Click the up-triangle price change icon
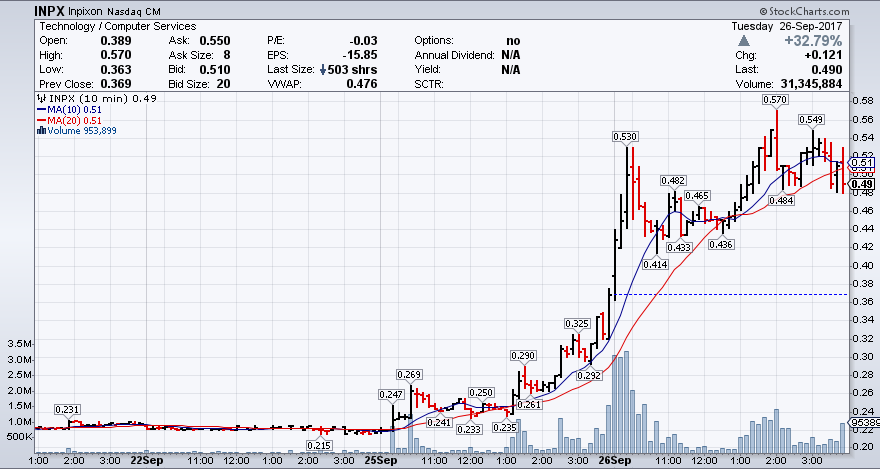 click(x=742, y=41)
